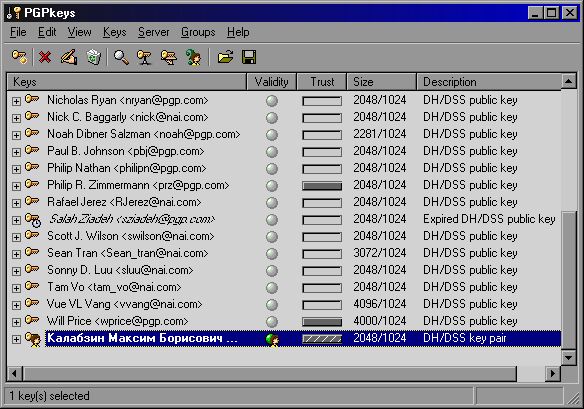Click the vertical scrollbar up arrow

coord(569,81)
